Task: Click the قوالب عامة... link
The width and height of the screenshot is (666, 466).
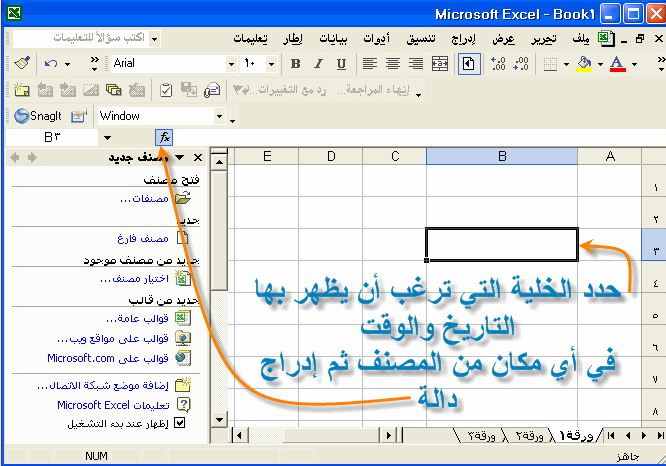Action: [x=137, y=318]
